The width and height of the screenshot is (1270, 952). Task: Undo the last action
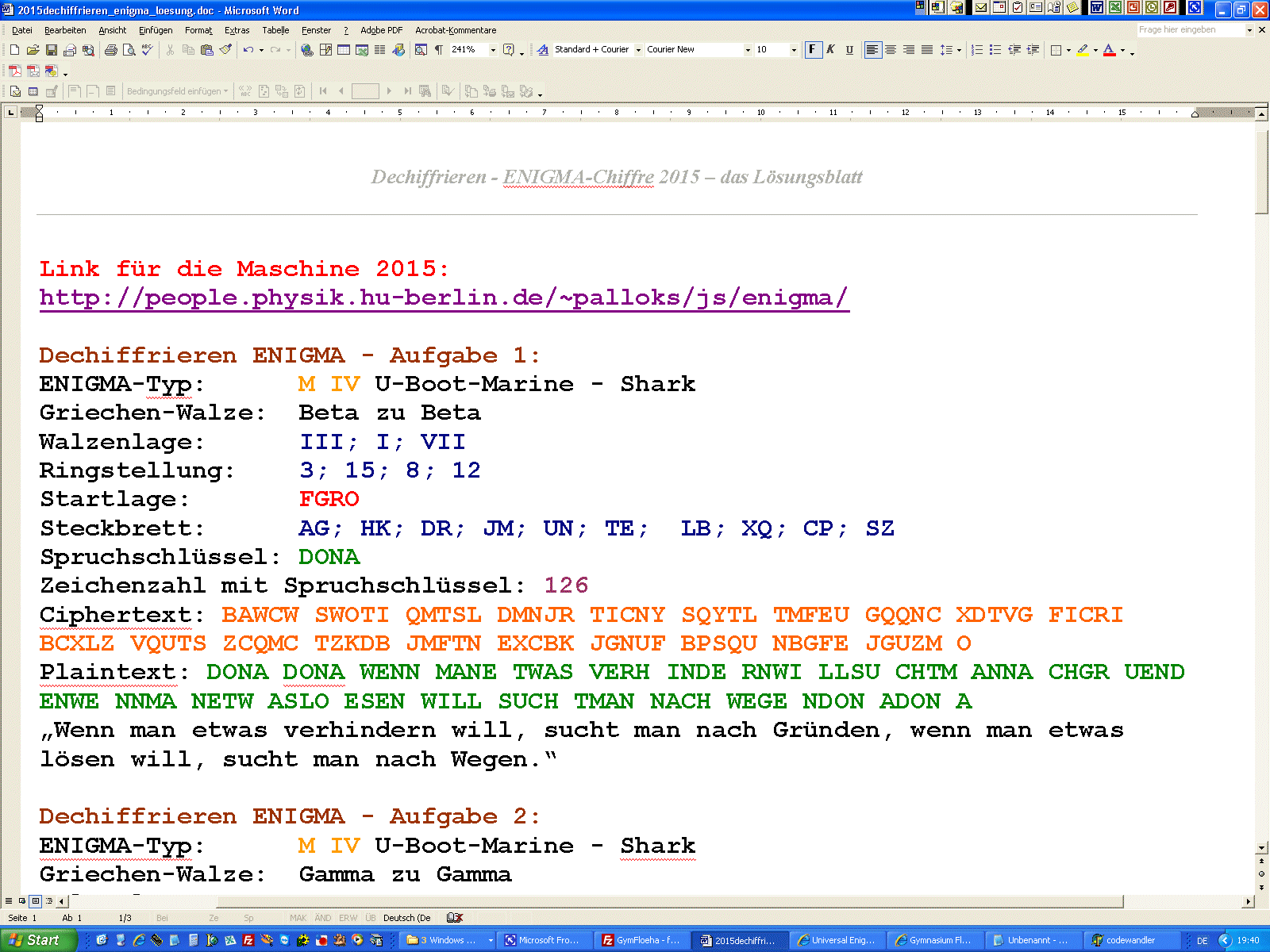tap(248, 50)
